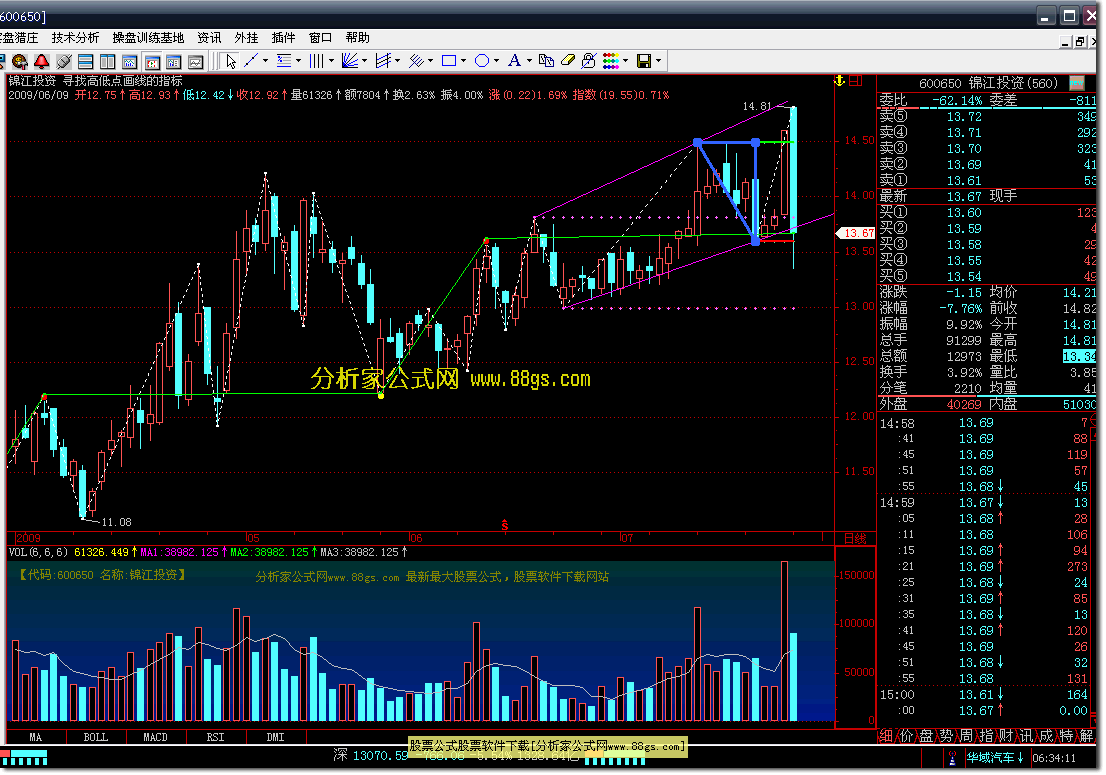Select the rectangle drawing tool
This screenshot has width=1106, height=775.
pos(449,61)
